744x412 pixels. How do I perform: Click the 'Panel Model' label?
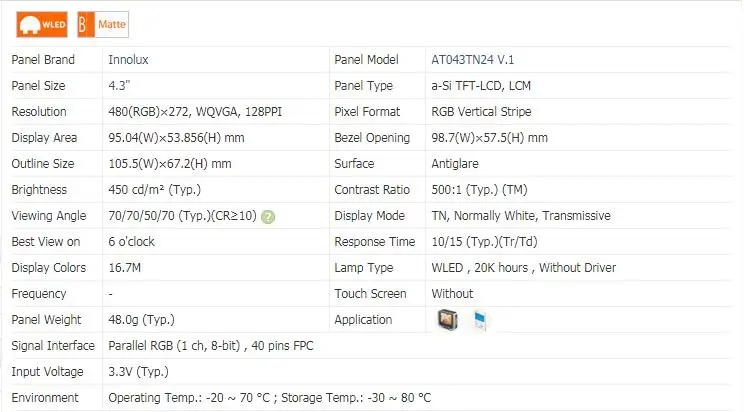366,60
